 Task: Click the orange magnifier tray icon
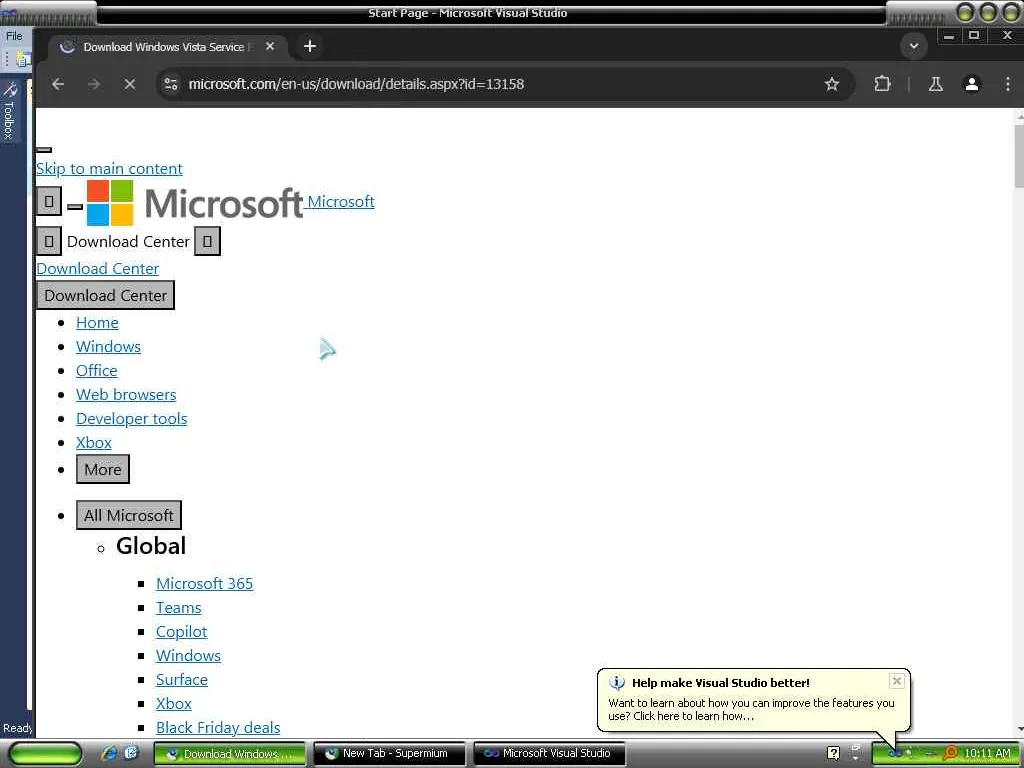coord(951,754)
